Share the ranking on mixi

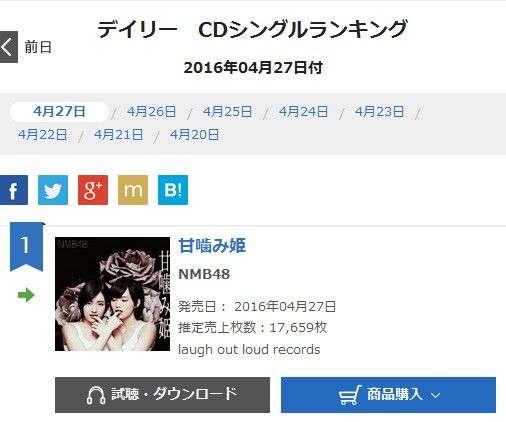click(133, 190)
